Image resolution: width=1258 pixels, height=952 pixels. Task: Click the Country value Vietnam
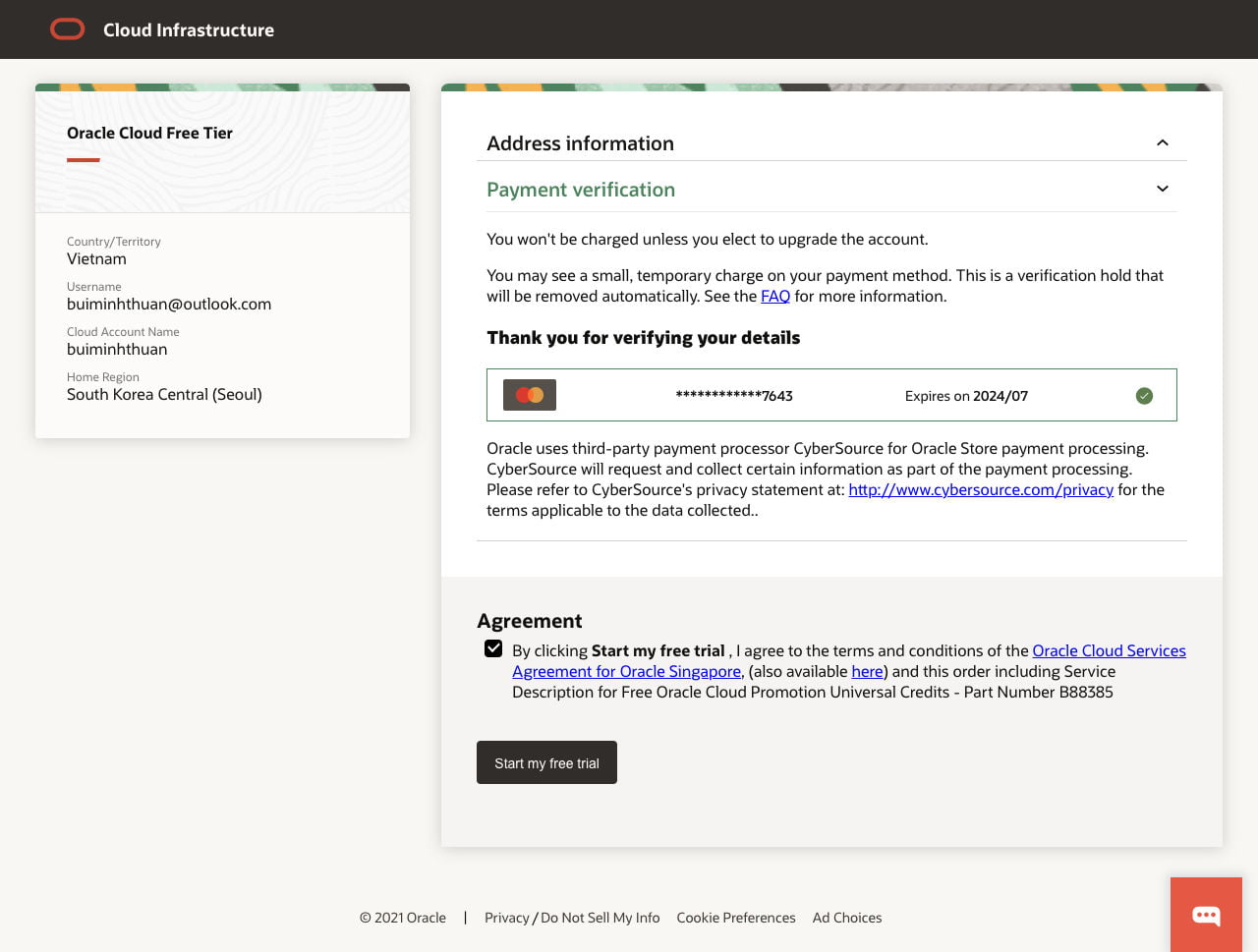pyautogui.click(x=96, y=259)
